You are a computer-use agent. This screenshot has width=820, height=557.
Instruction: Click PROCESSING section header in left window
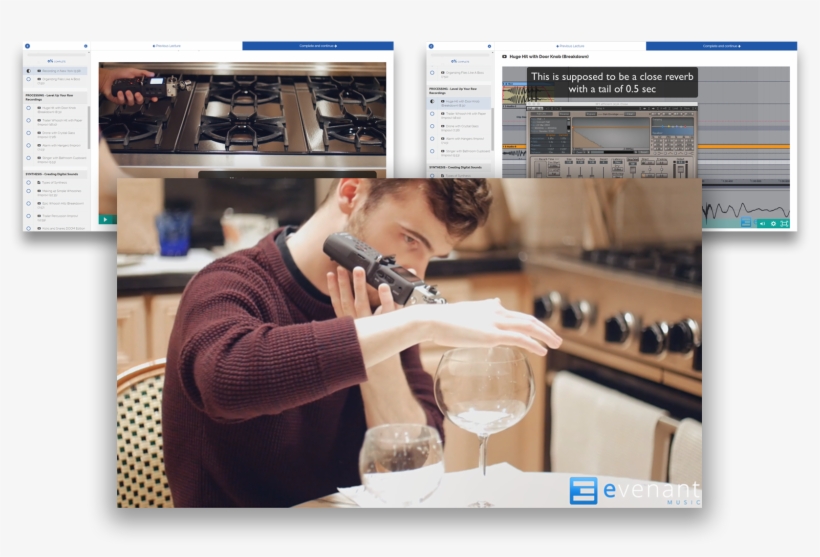[x=55, y=97]
